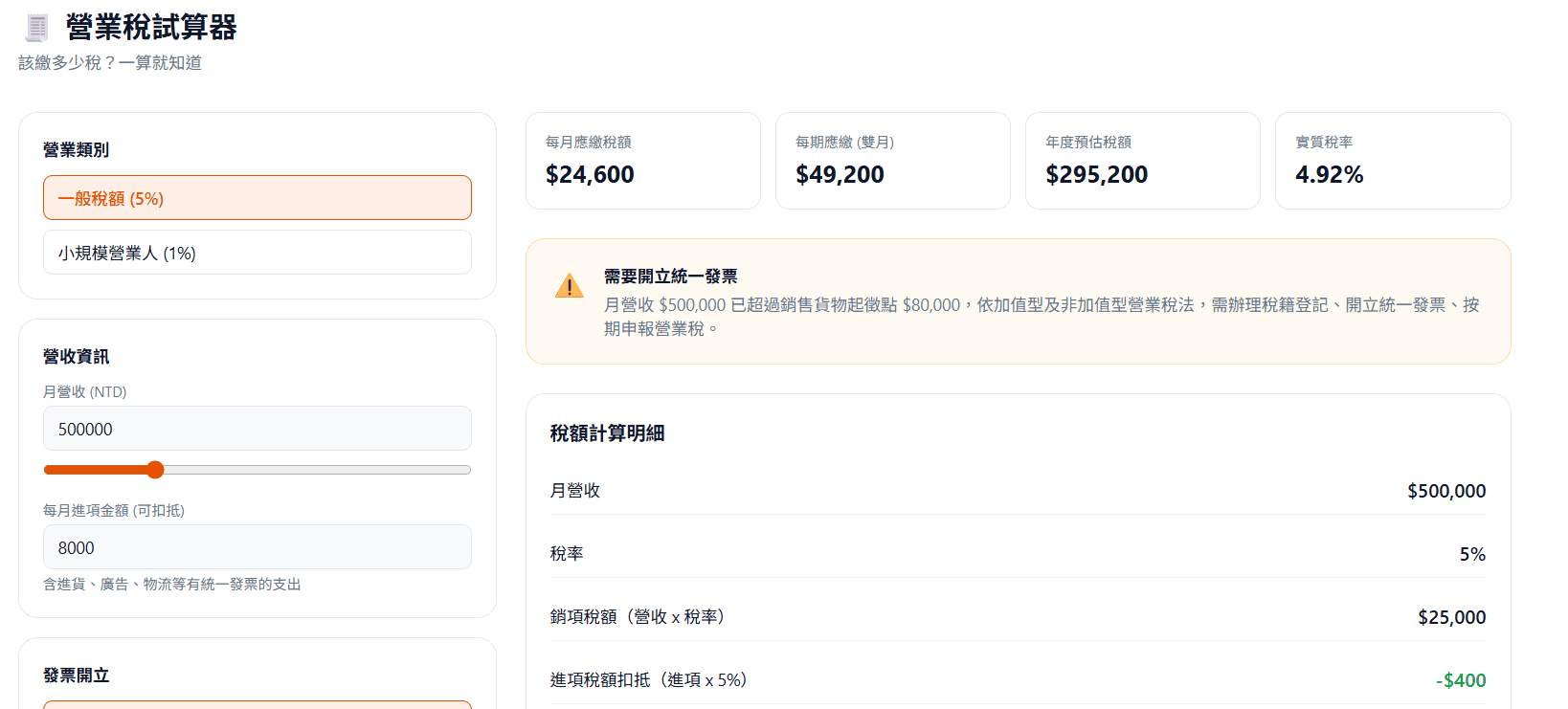
Task: Click the 稅額計算明細 heading
Action: [607, 433]
